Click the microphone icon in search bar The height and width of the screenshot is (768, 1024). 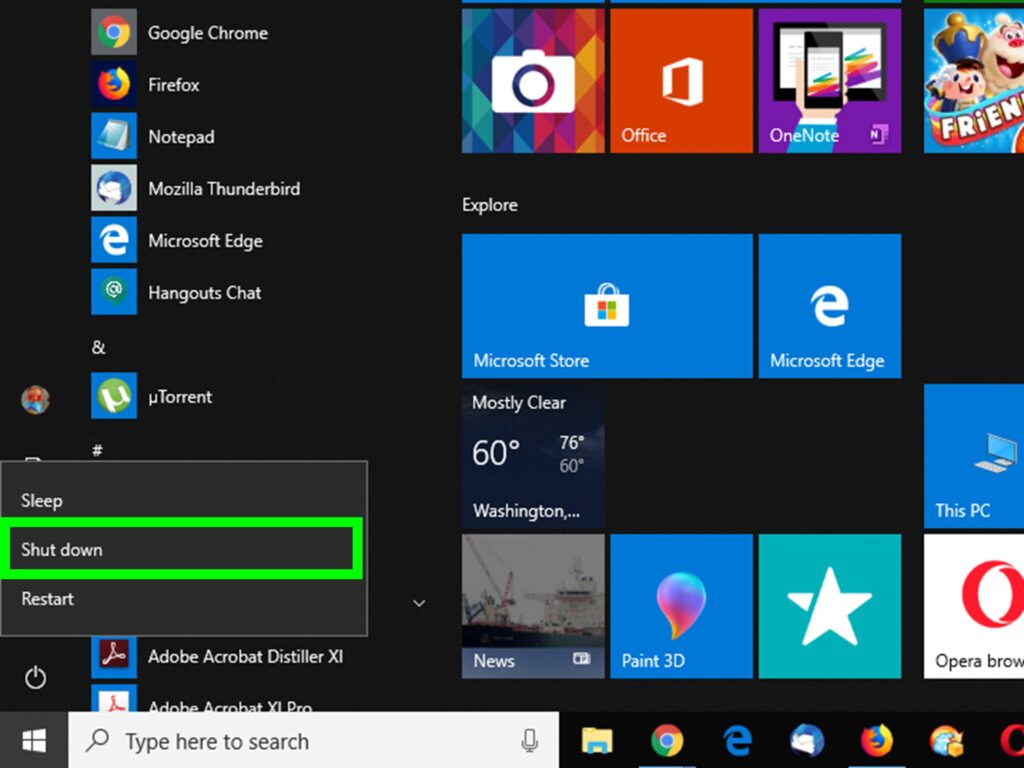coord(530,741)
